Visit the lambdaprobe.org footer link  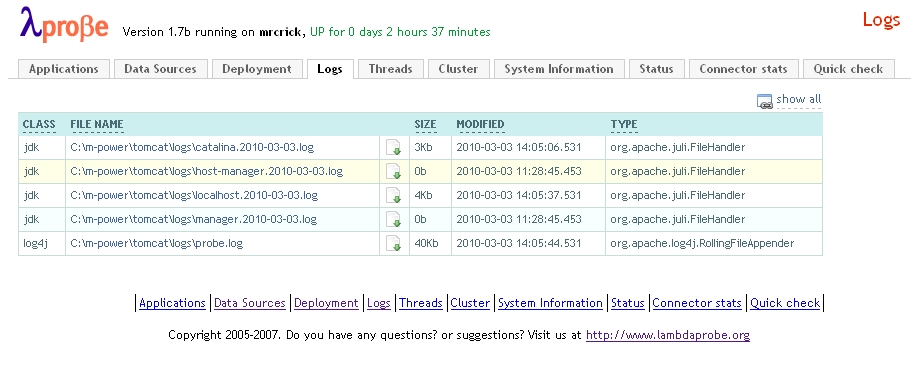668,335
